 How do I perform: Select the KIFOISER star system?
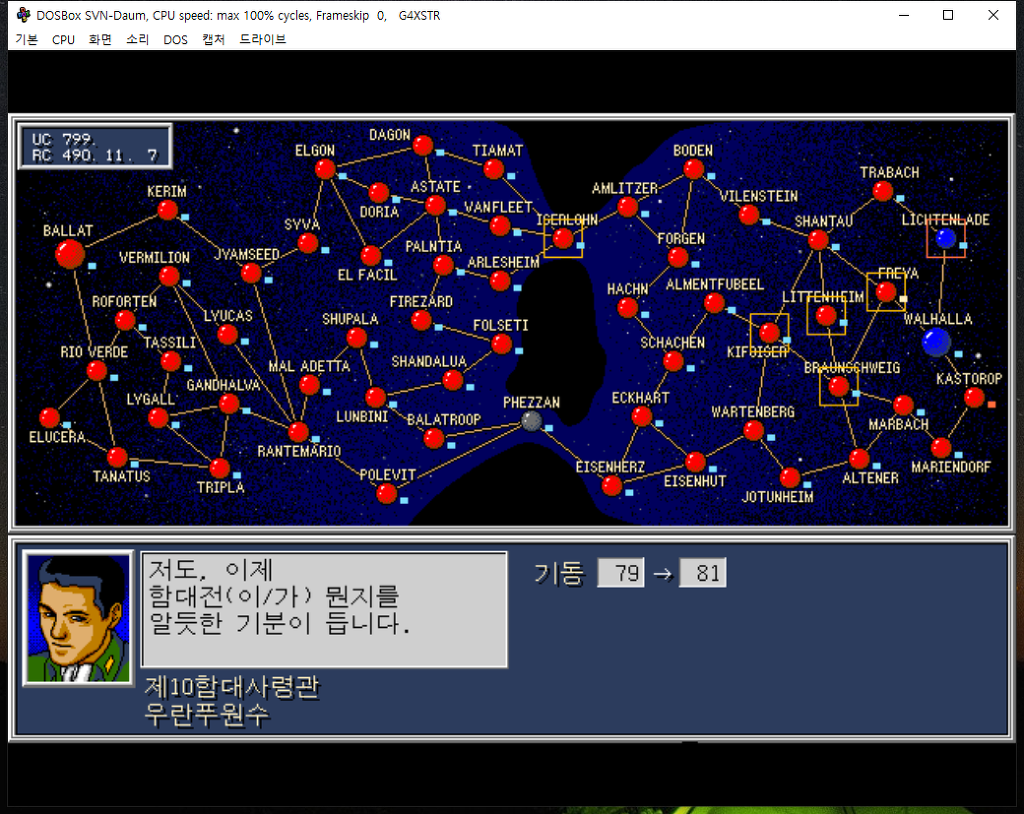point(770,333)
